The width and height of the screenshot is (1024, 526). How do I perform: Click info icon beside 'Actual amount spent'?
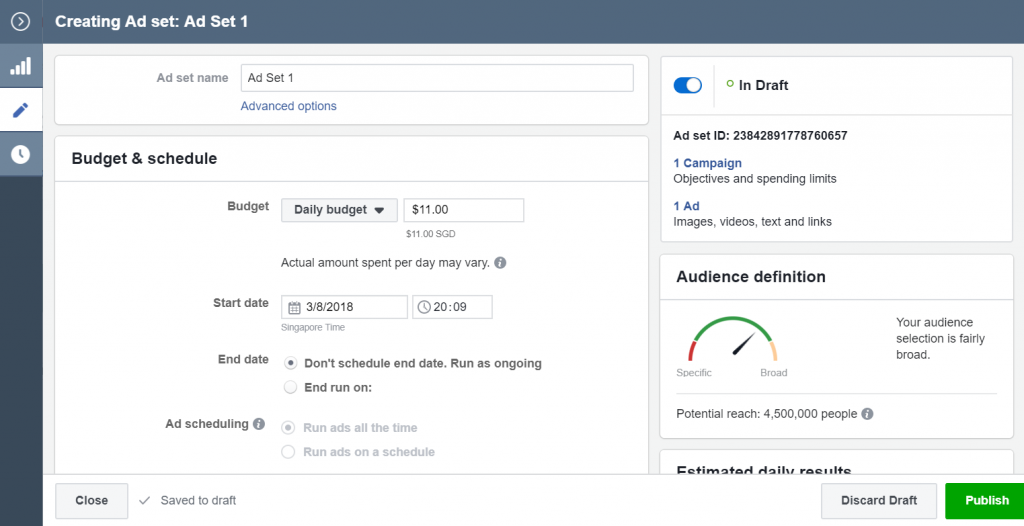[500, 263]
